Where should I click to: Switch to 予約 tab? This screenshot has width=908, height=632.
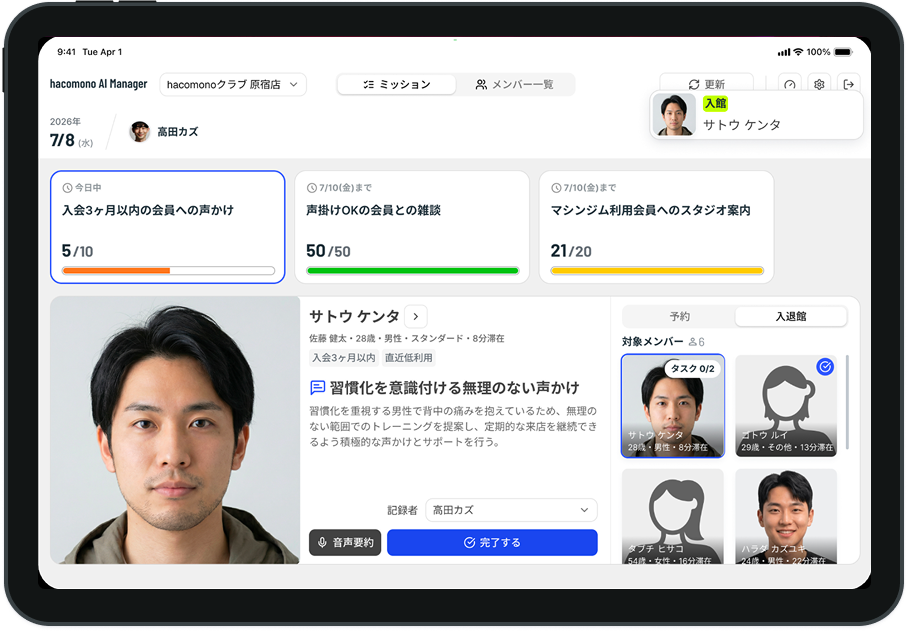tap(679, 317)
